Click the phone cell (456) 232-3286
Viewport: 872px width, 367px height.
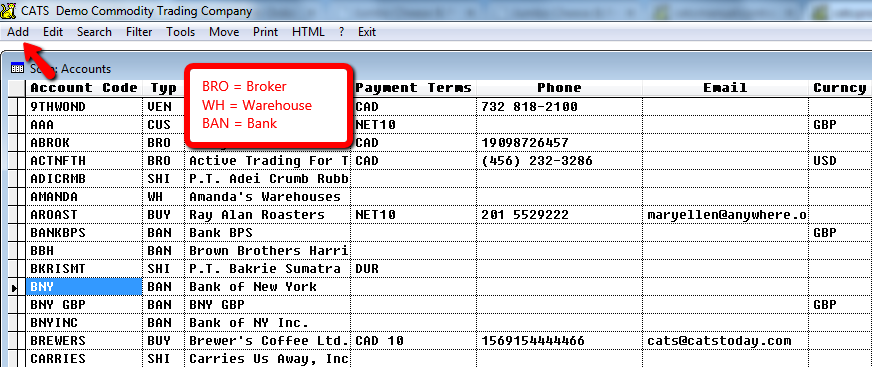click(559, 161)
